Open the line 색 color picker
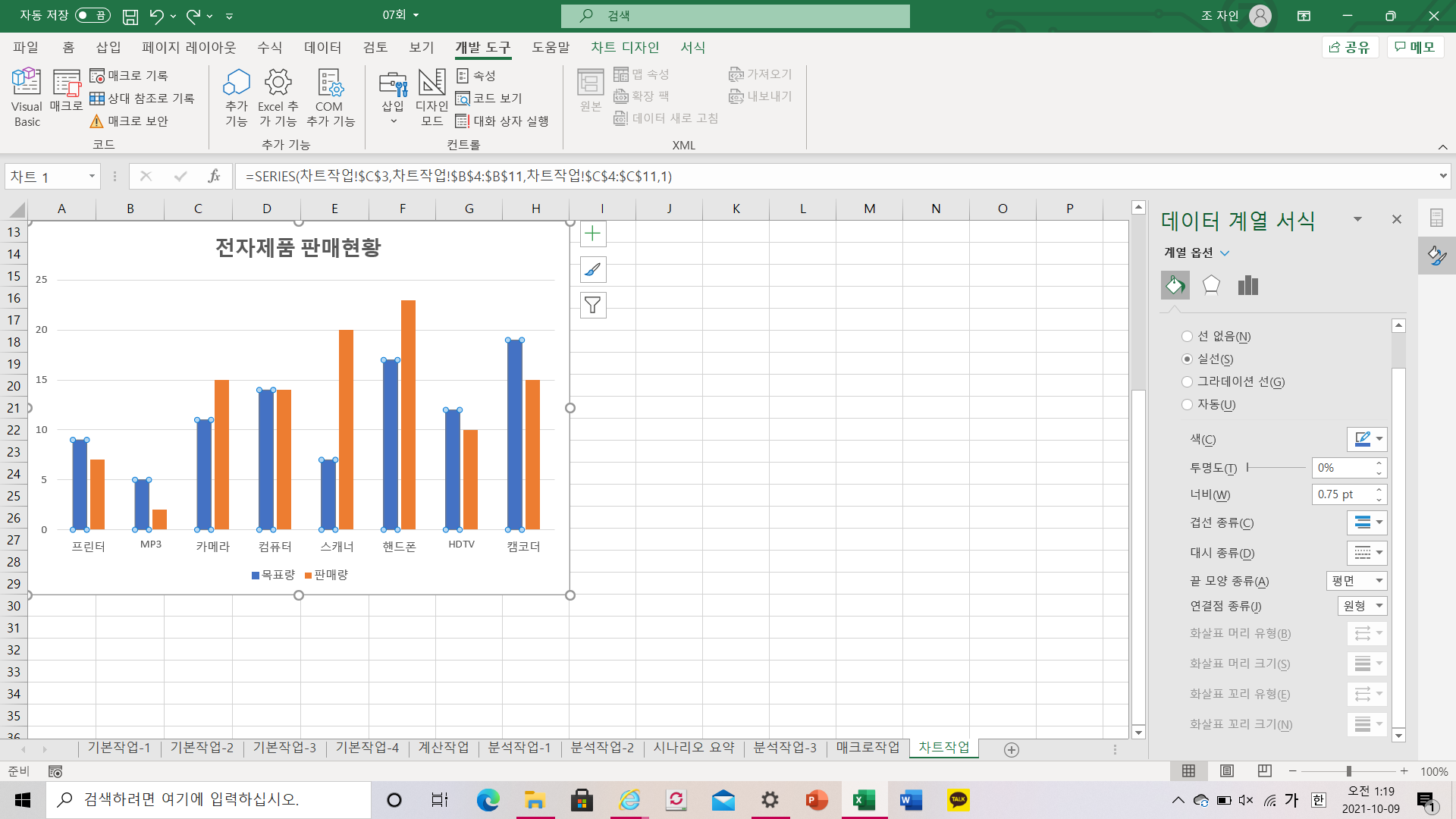The image size is (1456, 819). (1367, 439)
